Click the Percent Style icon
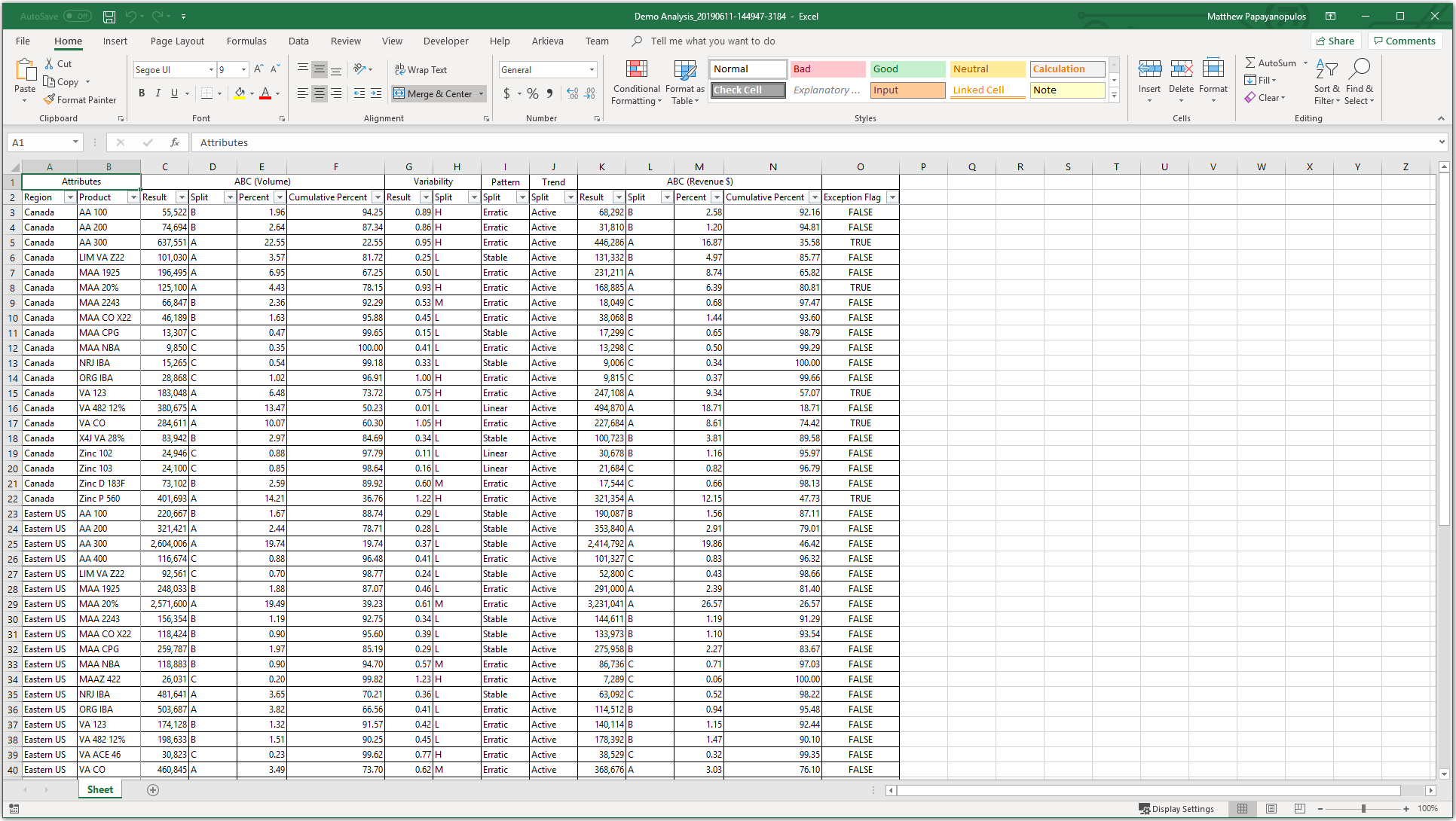The width and height of the screenshot is (1456, 821). (x=533, y=93)
